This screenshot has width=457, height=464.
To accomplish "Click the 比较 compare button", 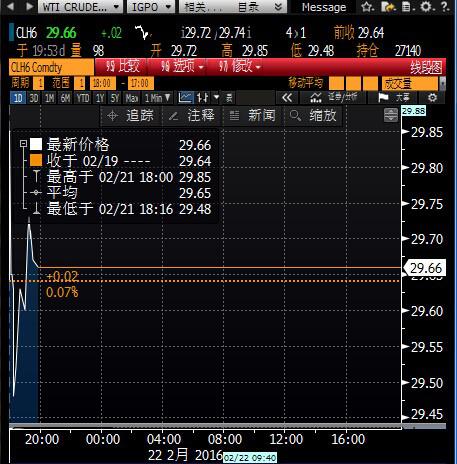I will [x=122, y=66].
